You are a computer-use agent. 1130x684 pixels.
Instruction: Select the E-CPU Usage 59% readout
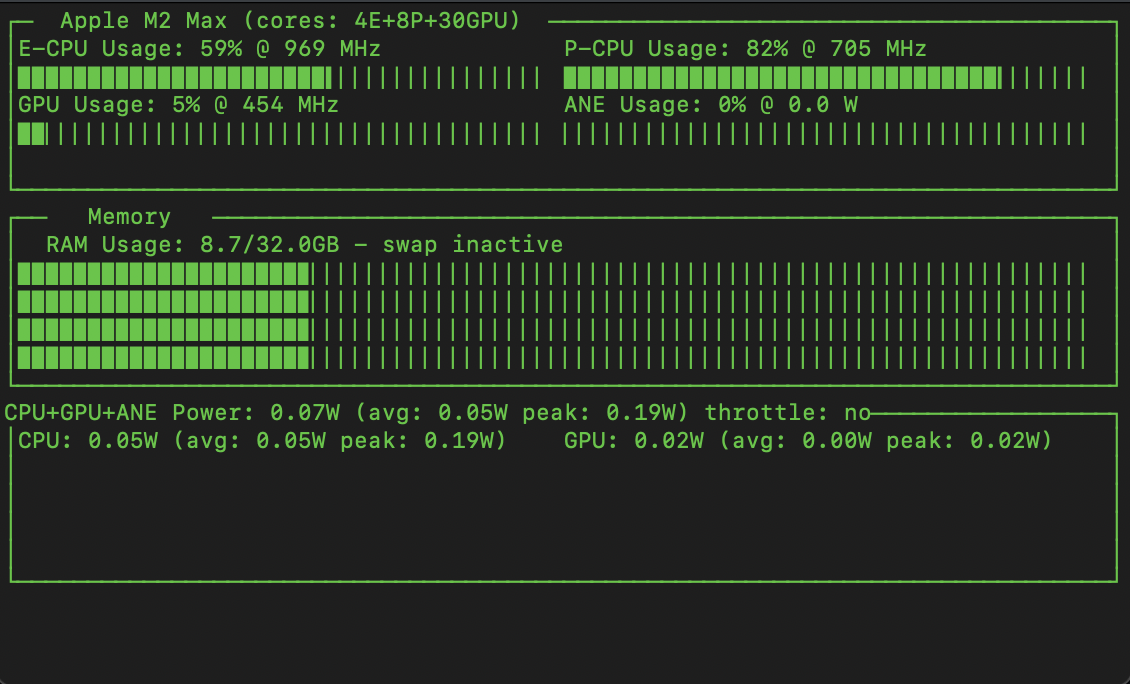pyautogui.click(x=199, y=49)
